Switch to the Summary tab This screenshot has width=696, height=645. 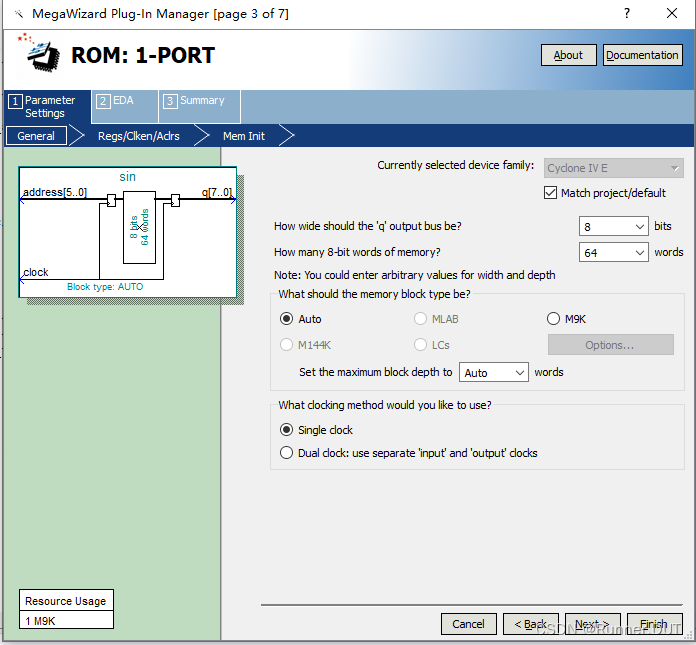tap(200, 107)
